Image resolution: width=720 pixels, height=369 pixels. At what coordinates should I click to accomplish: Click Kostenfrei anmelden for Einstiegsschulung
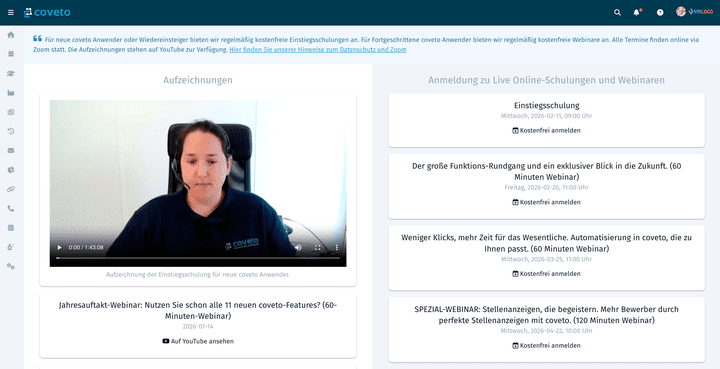(x=546, y=130)
